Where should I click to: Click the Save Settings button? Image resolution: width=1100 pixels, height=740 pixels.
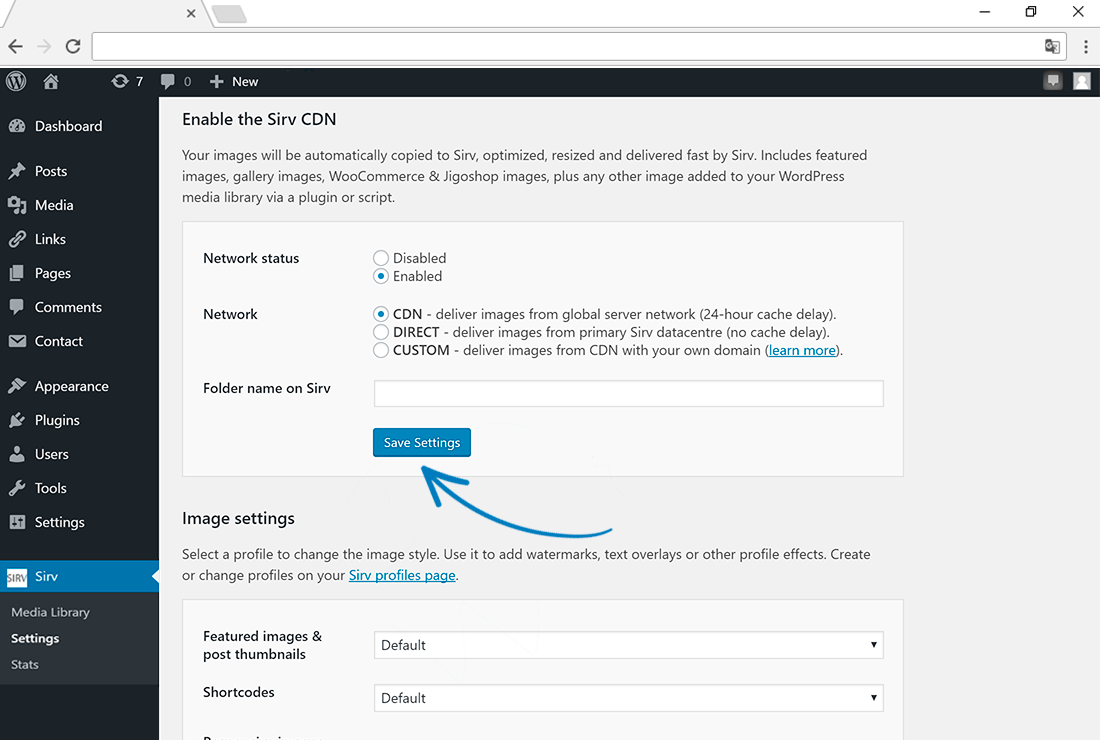click(421, 442)
